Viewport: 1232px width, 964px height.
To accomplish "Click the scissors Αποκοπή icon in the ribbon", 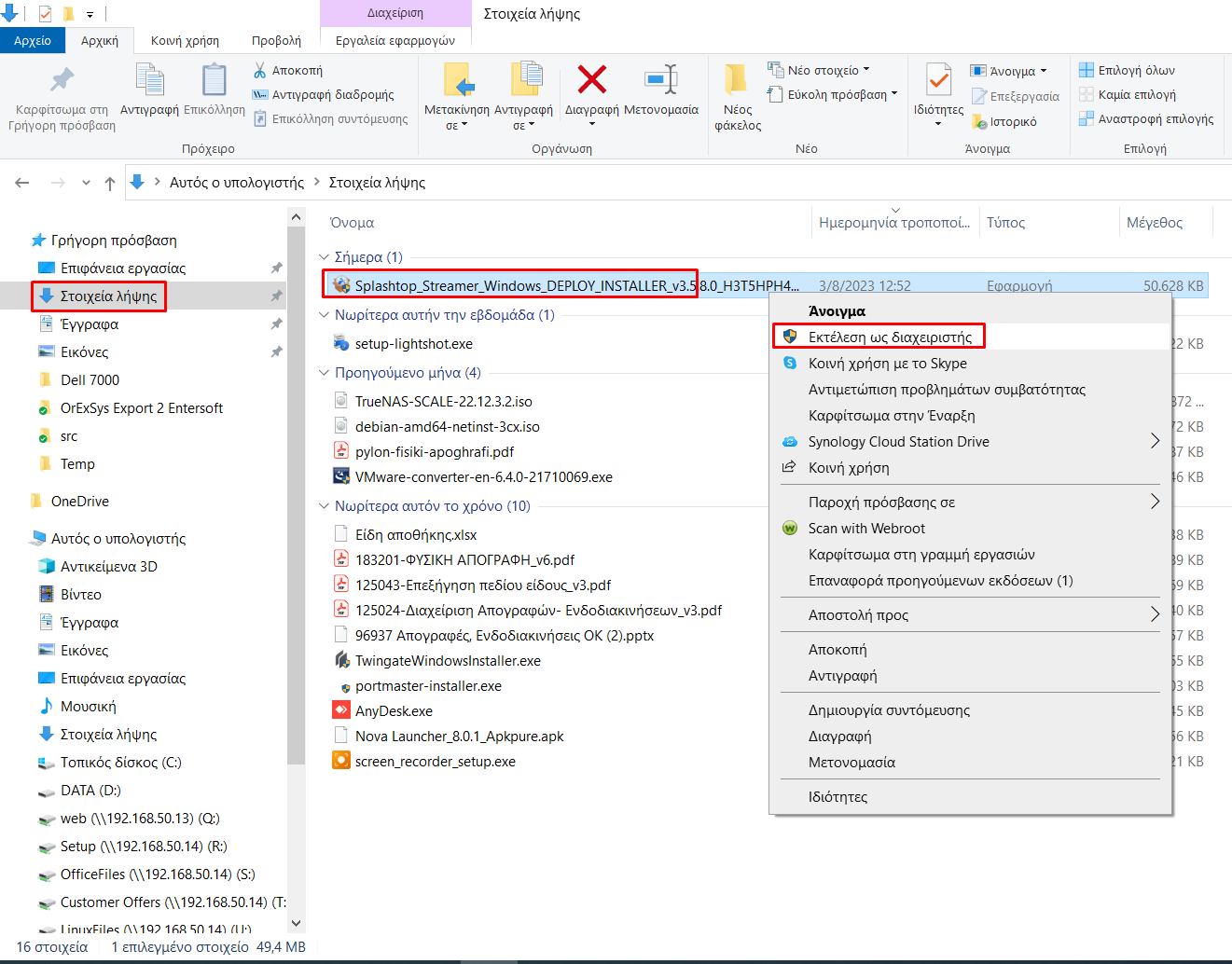I will click(x=260, y=70).
